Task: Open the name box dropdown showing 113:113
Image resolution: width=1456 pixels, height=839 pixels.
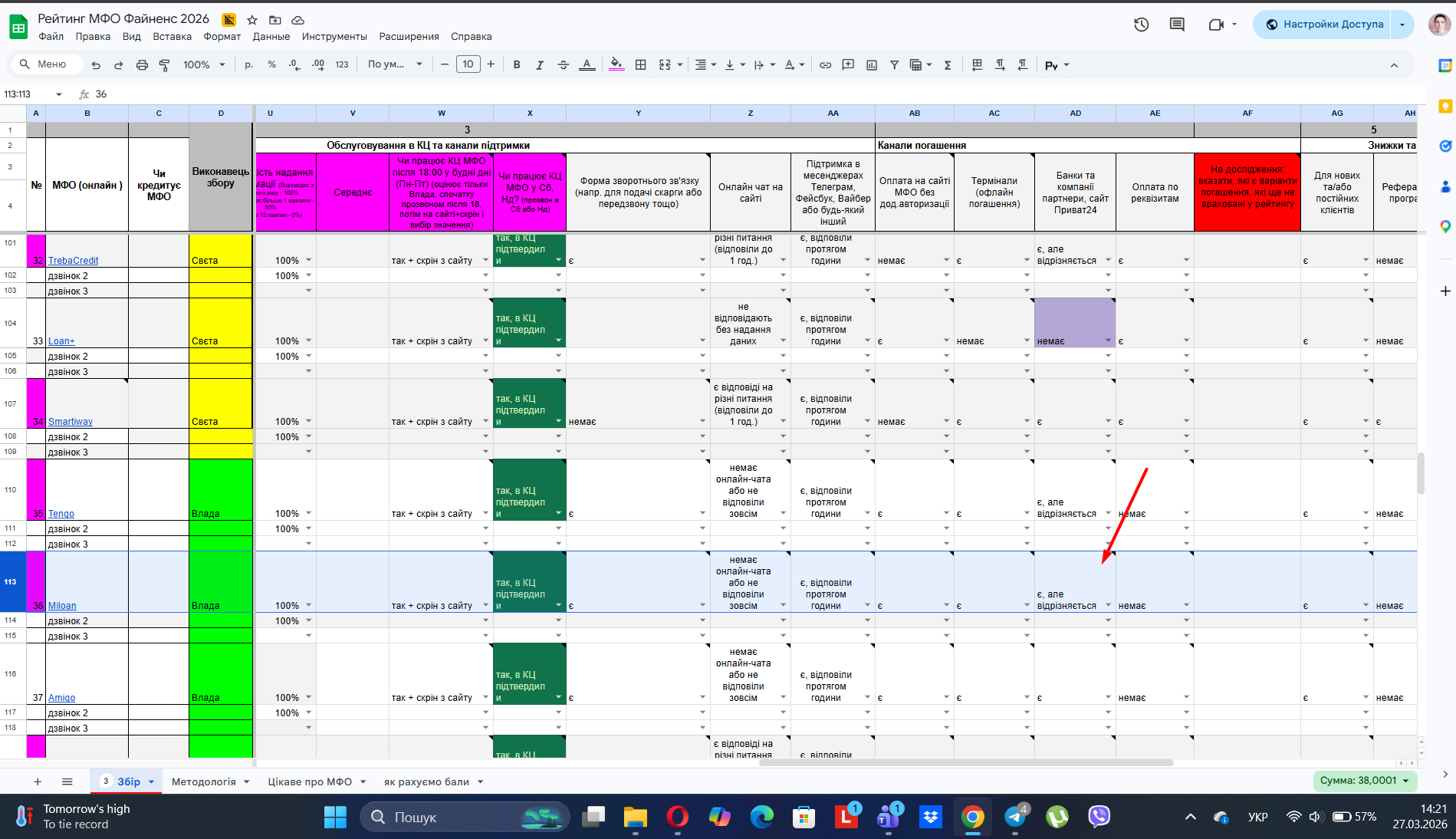Action: click(x=58, y=94)
